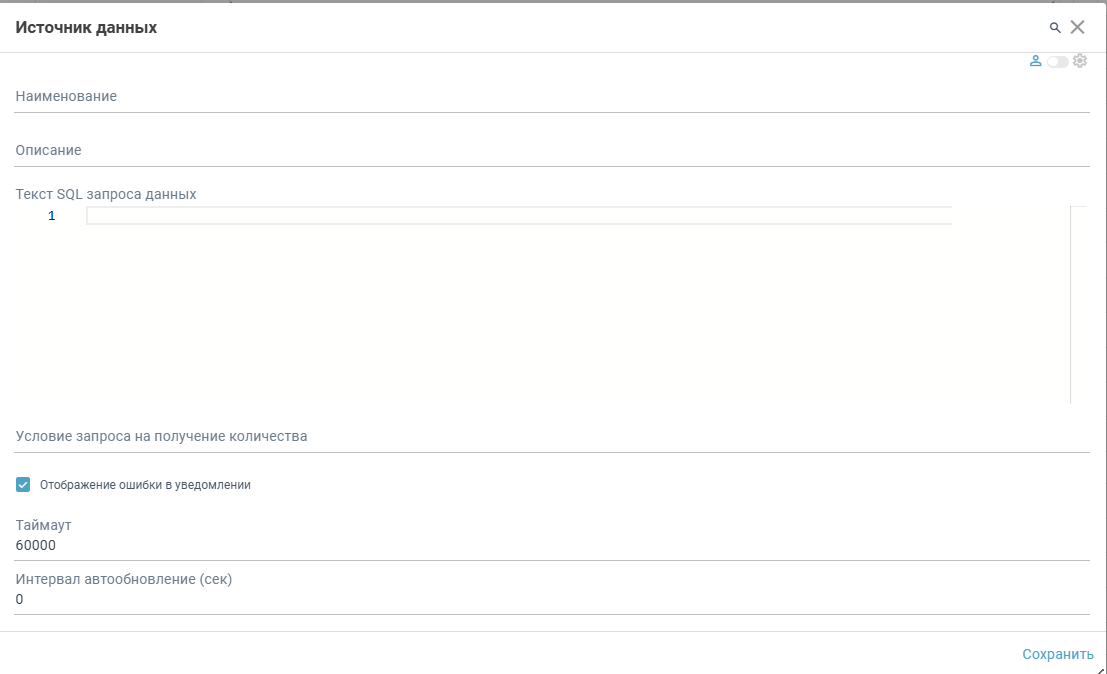Toggle the switch between user and gear icons
The height and width of the screenshot is (674, 1107).
point(1058,60)
